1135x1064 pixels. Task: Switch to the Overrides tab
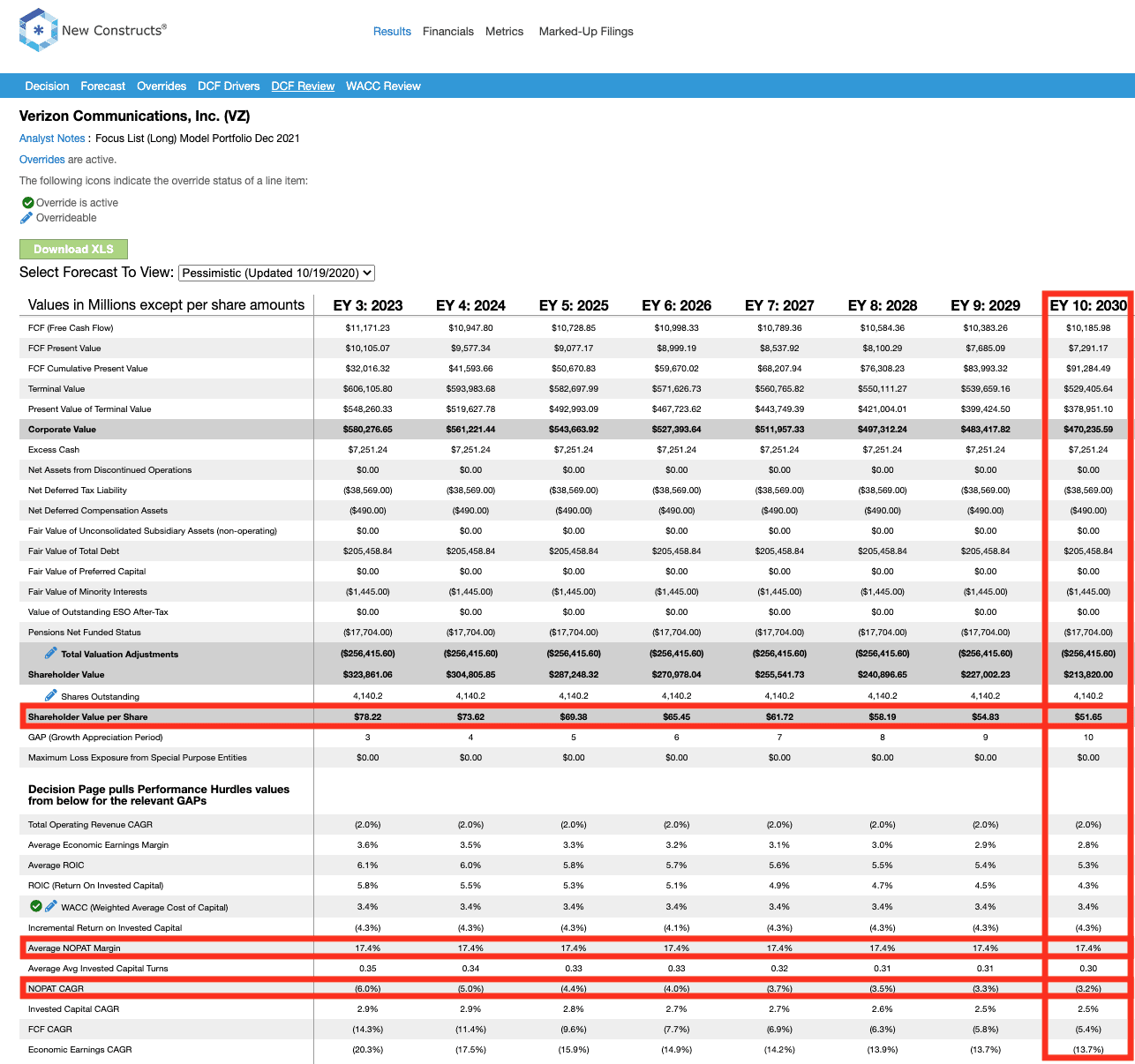tap(162, 86)
